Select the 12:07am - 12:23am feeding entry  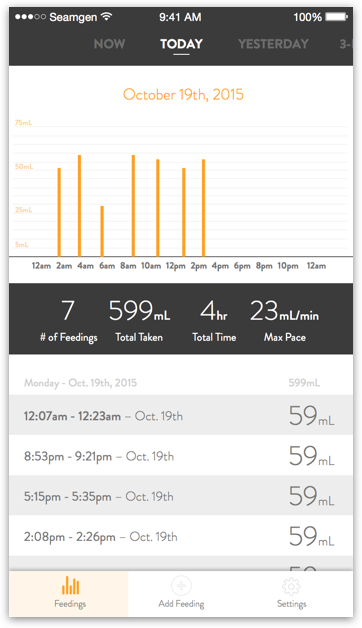tap(181, 415)
